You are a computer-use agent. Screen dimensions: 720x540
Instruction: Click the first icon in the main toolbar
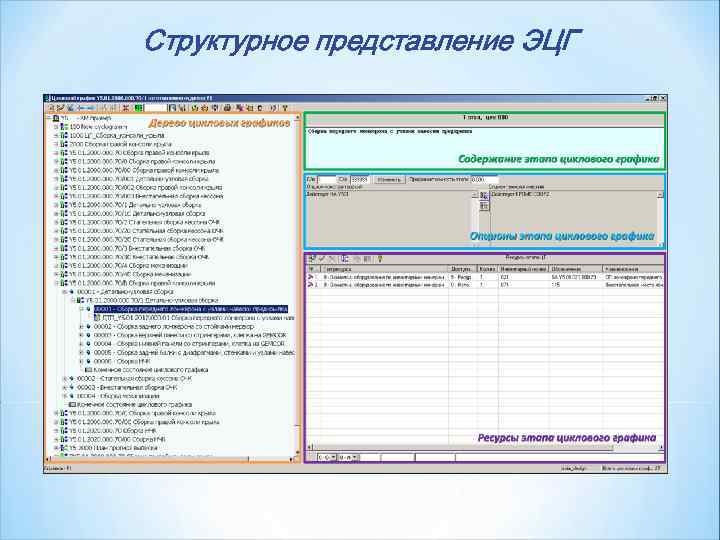click(51, 108)
